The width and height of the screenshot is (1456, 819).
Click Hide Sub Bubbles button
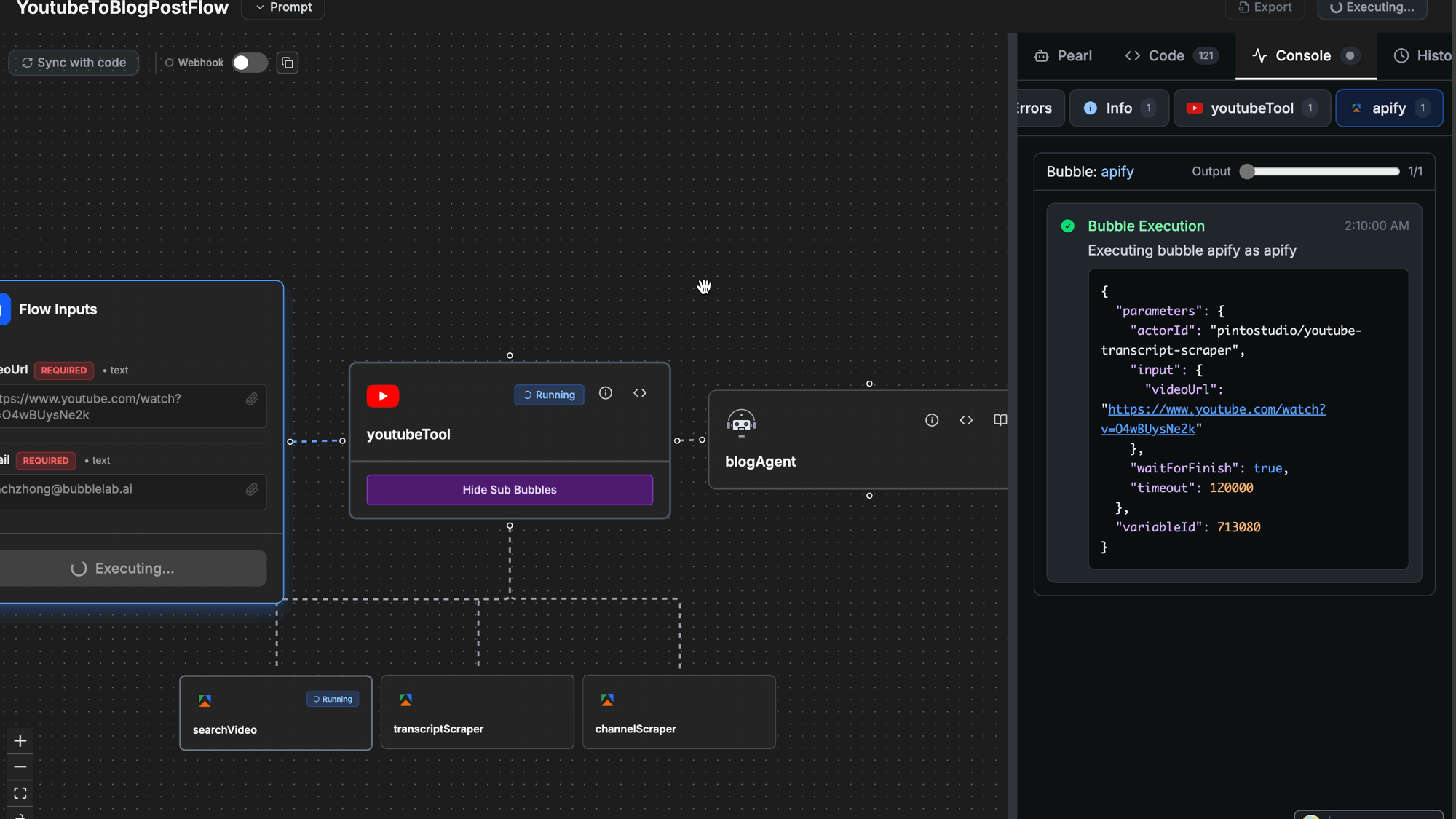click(510, 490)
